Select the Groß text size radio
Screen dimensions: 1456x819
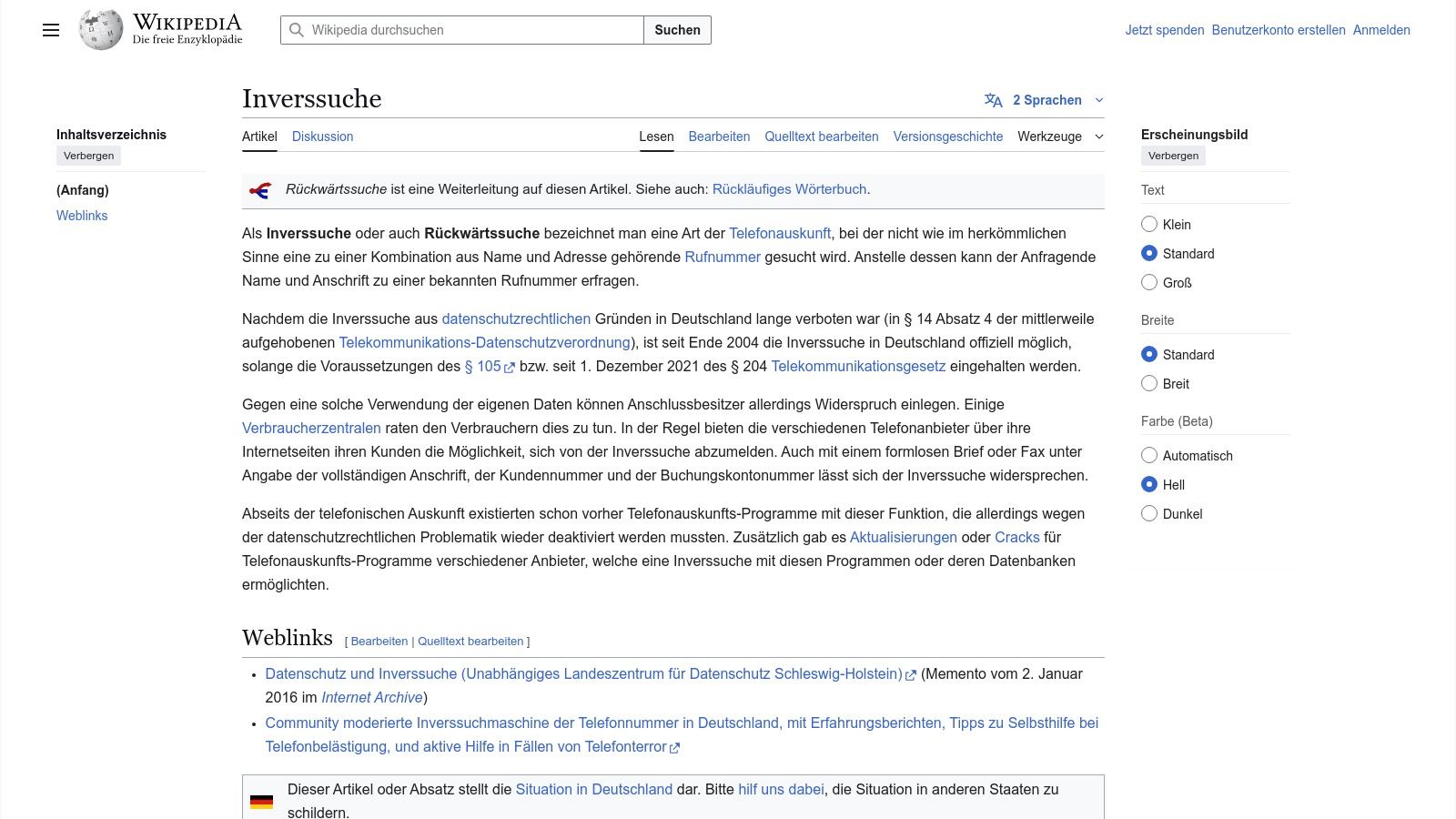[x=1149, y=282]
